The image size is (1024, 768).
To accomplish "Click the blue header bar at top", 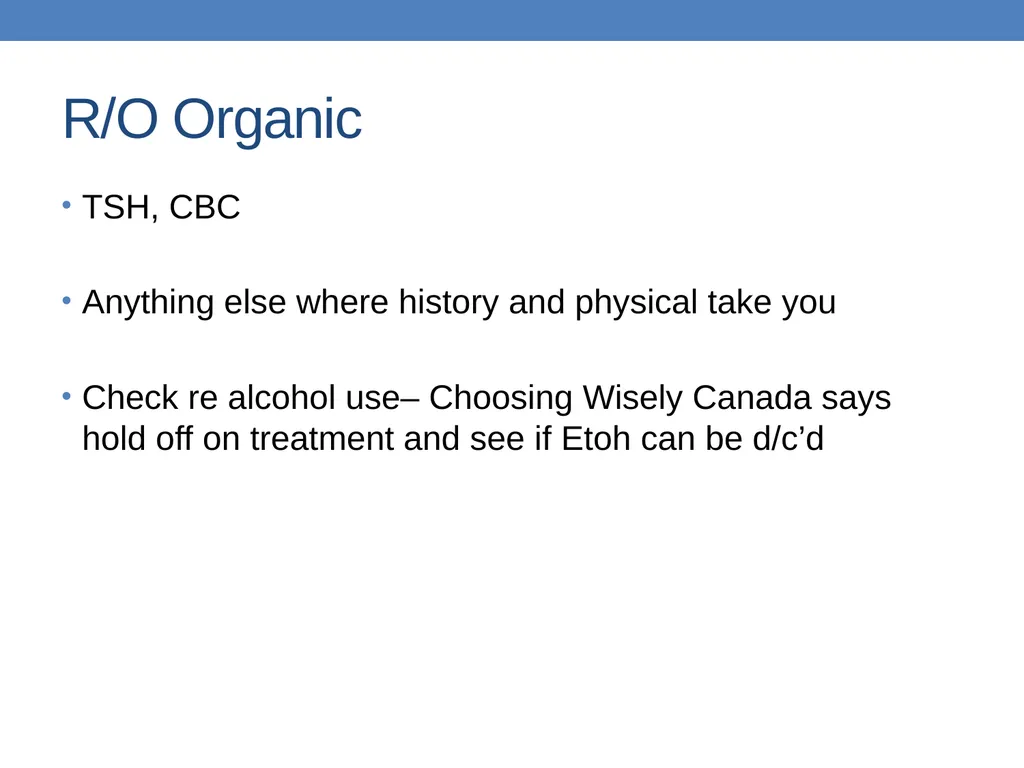I will click(512, 20).
